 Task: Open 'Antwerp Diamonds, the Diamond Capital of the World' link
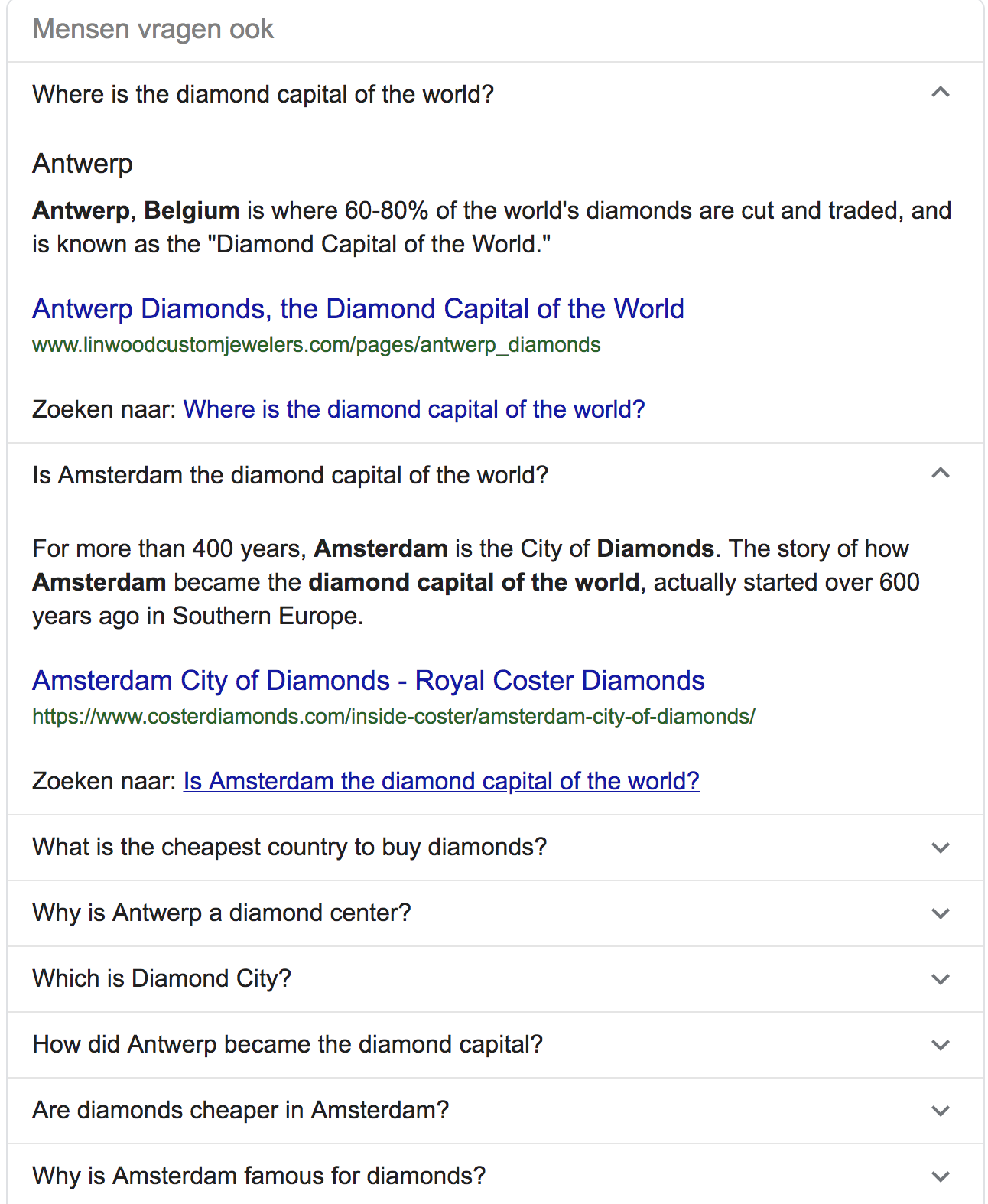[358, 309]
